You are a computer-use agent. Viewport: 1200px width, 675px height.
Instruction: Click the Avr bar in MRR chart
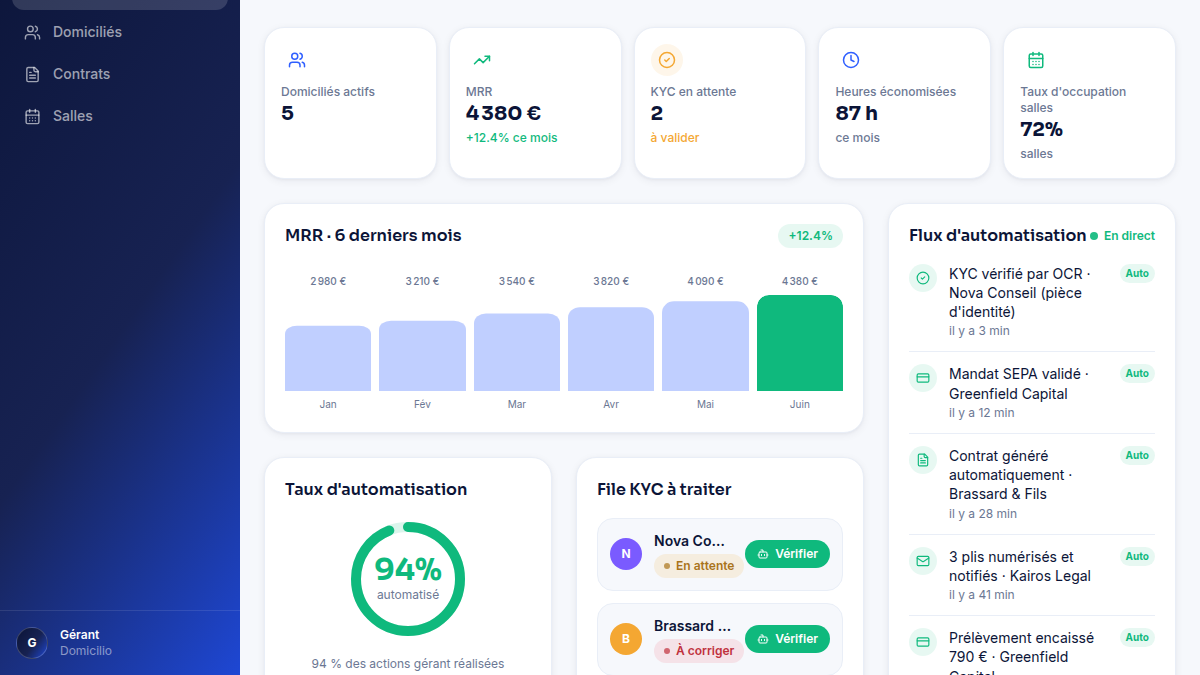click(x=611, y=349)
